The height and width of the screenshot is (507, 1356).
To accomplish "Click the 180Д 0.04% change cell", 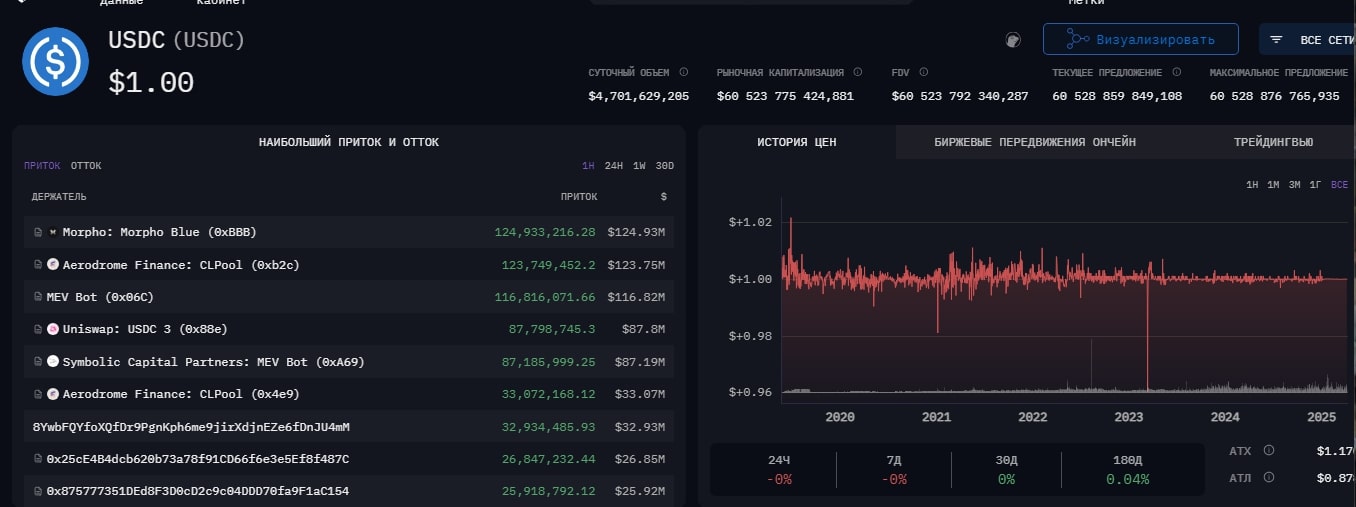I will [x=1127, y=470].
